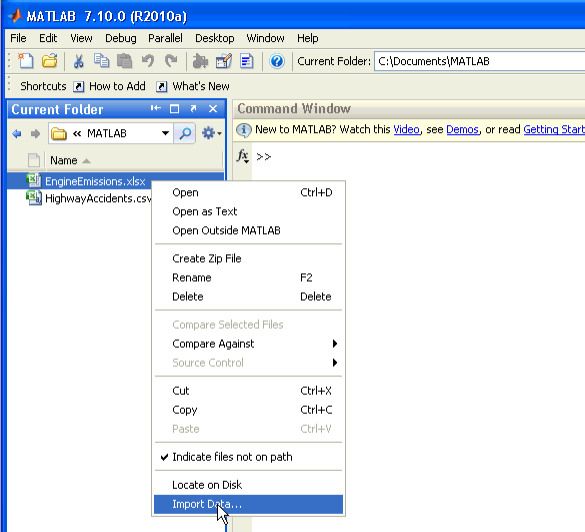The image size is (585, 532).
Task: Click the Redo arrow toolbar icon
Action: [171, 61]
